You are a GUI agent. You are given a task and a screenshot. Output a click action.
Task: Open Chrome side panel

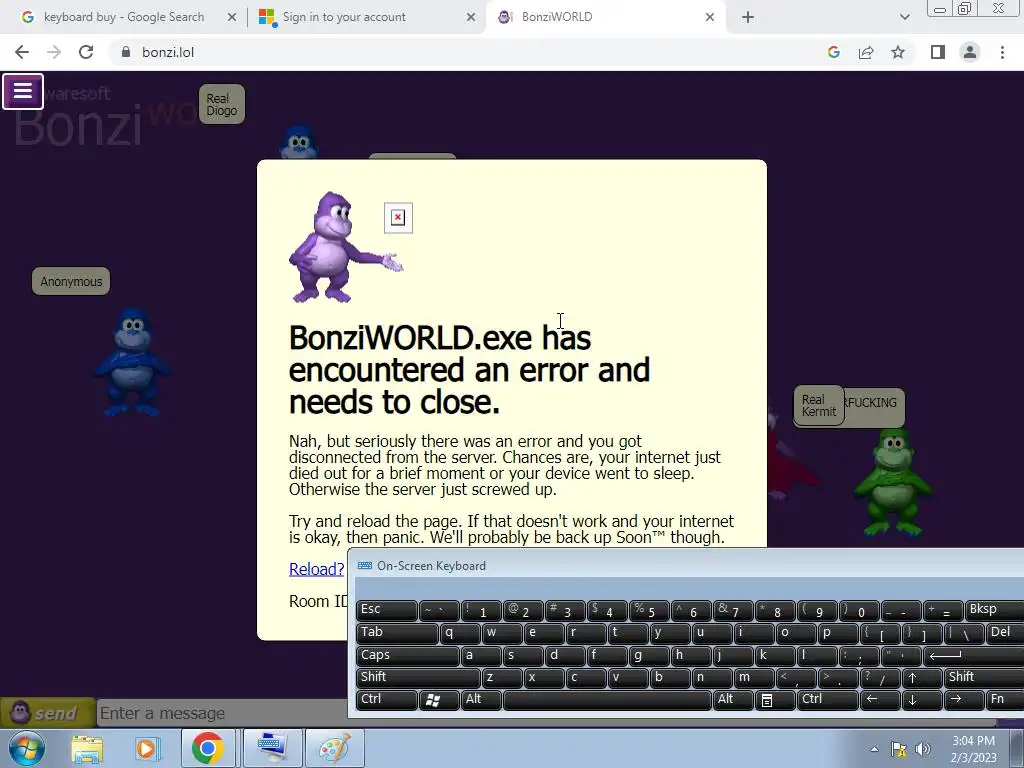(938, 52)
